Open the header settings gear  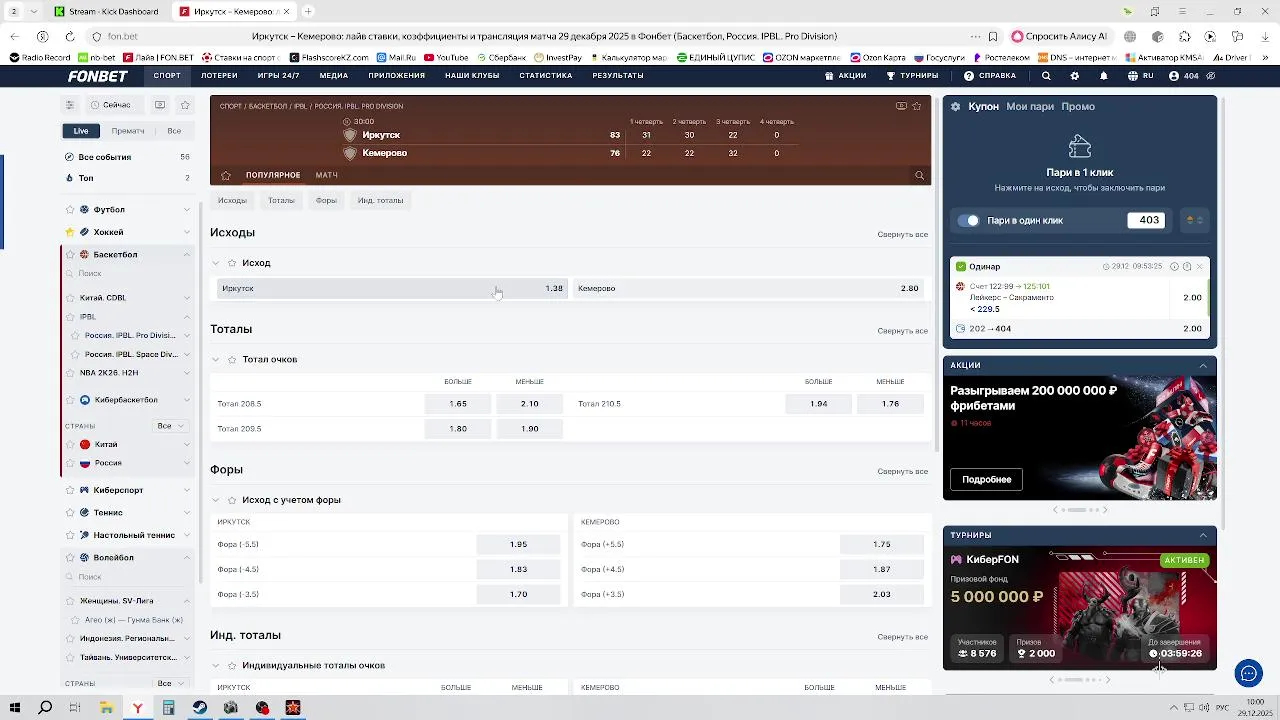1075,76
